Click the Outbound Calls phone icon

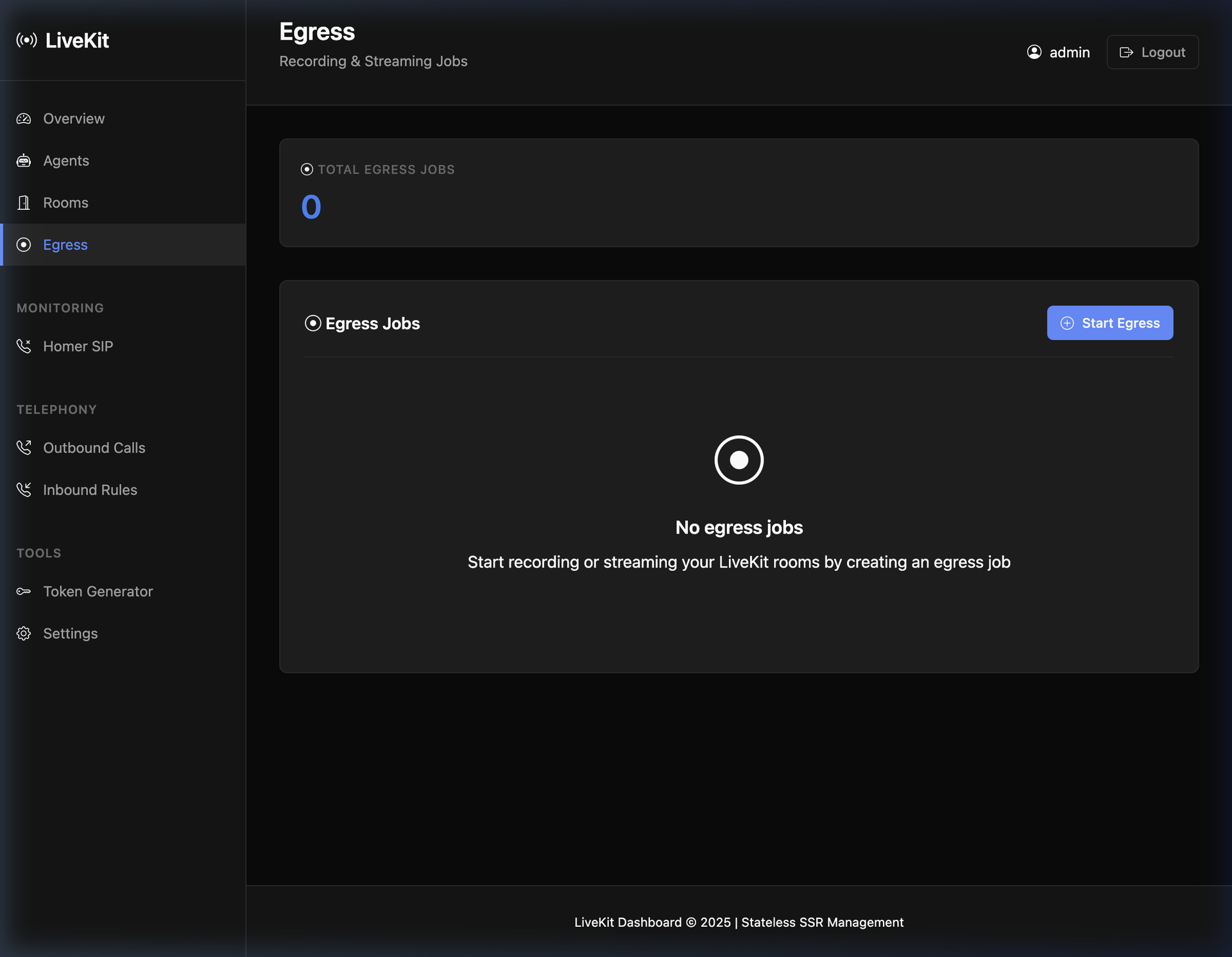coord(24,448)
